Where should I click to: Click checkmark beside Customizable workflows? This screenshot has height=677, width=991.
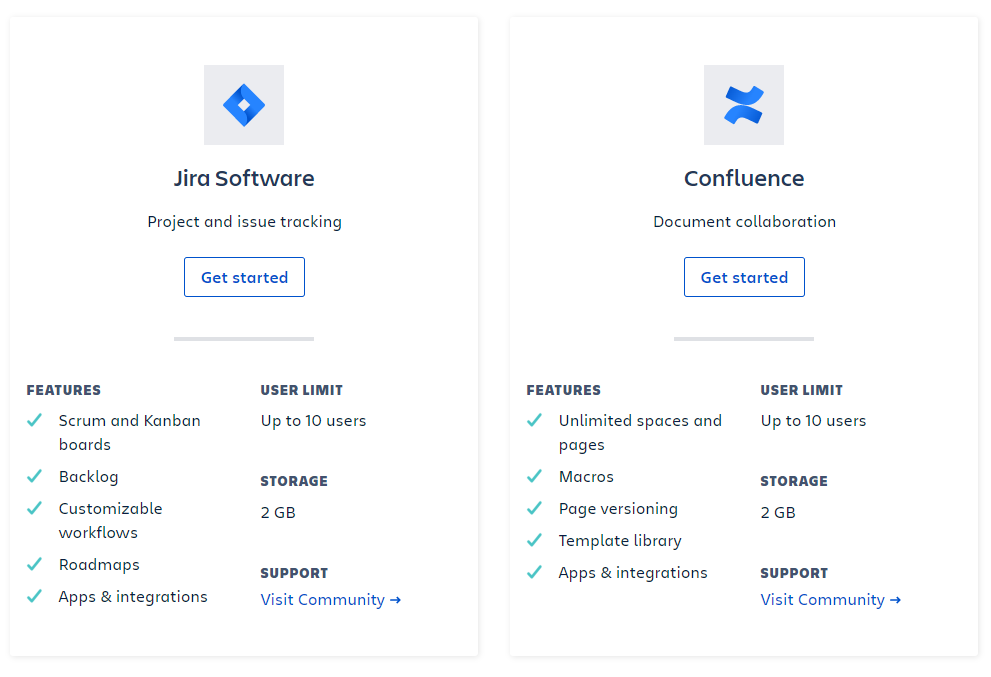pos(34,508)
